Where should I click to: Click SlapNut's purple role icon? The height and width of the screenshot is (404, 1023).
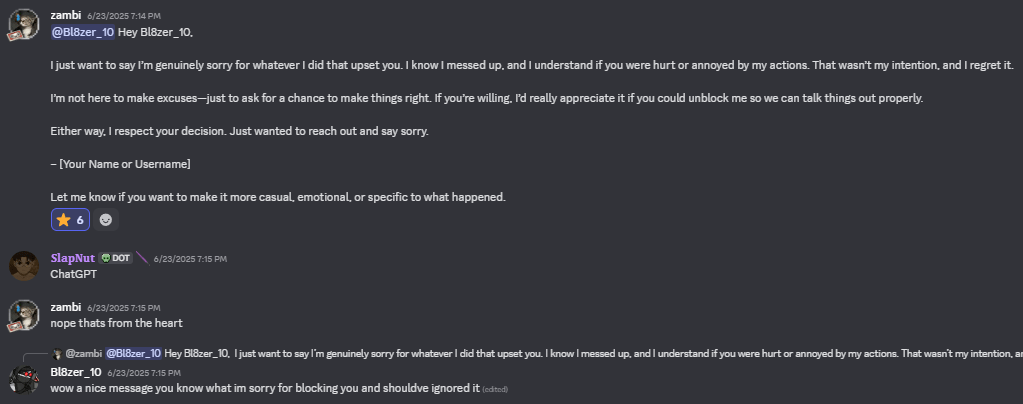tap(141, 258)
